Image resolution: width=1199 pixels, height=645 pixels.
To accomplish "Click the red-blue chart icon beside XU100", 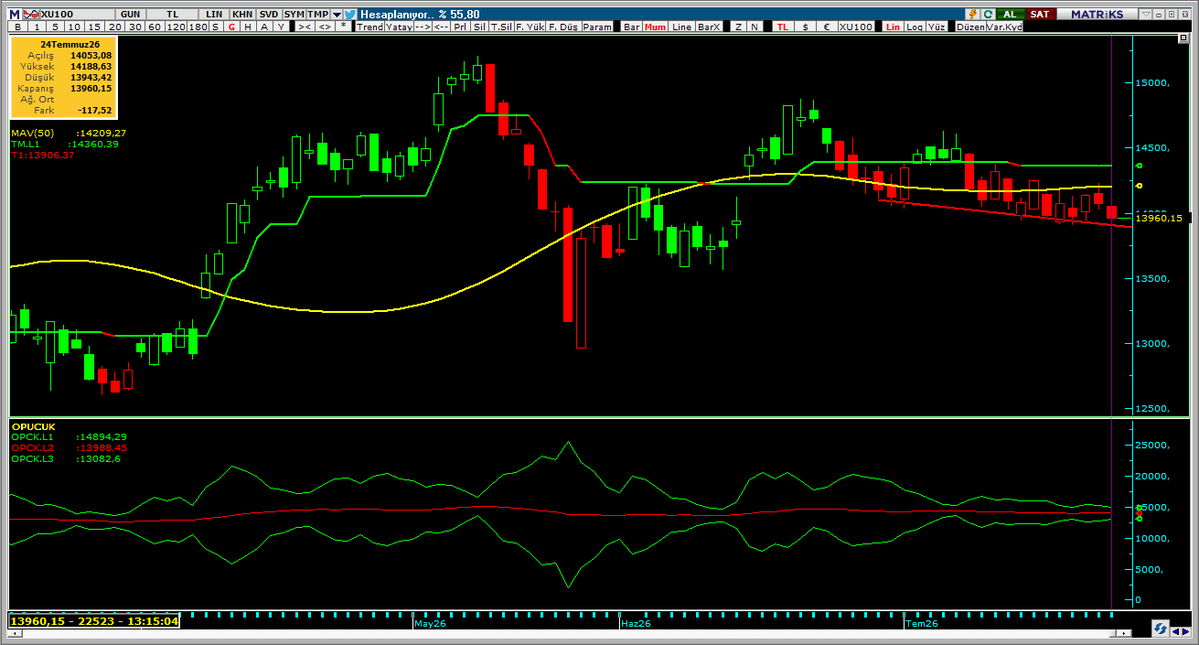I will tap(31, 14).
